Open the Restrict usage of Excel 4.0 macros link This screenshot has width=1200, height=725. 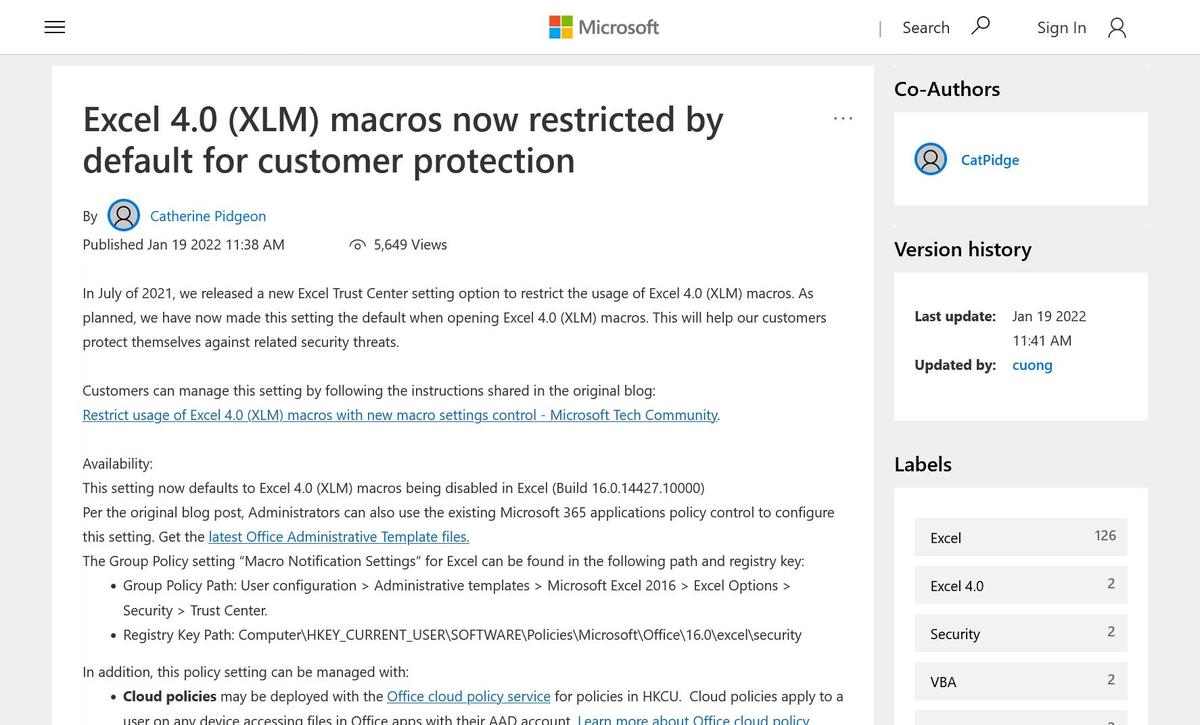click(x=400, y=415)
